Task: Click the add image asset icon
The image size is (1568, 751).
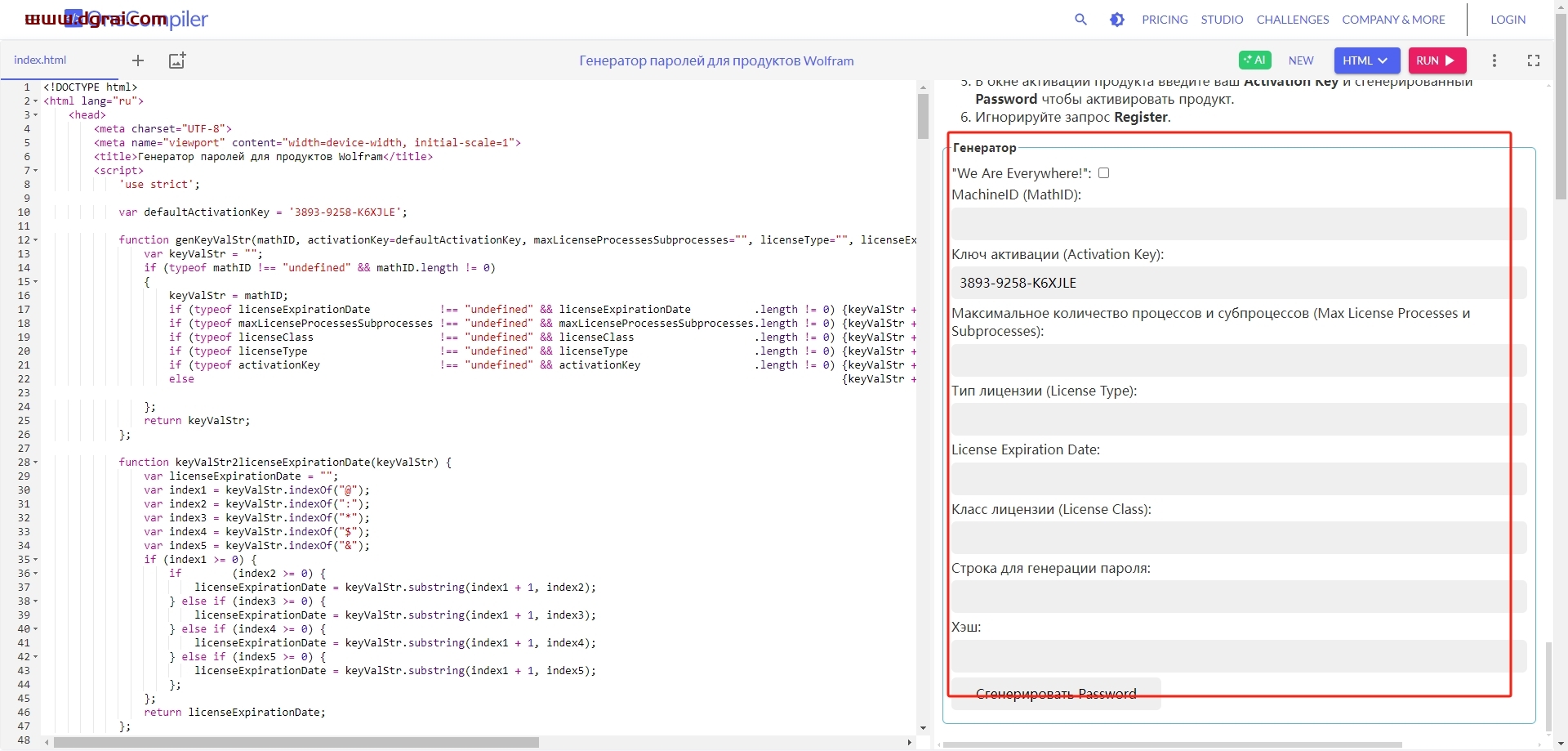Action: (177, 60)
